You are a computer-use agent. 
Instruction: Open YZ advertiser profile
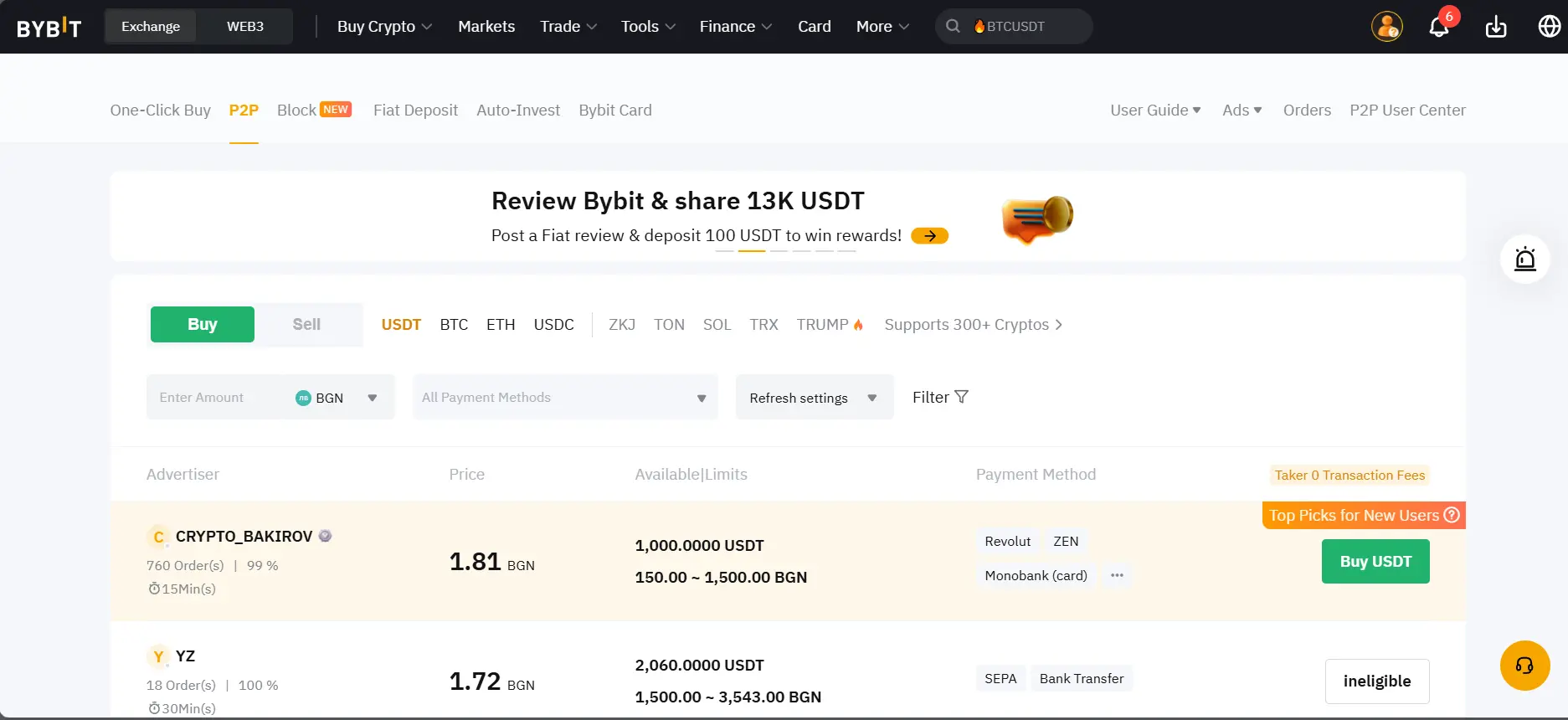click(185, 656)
